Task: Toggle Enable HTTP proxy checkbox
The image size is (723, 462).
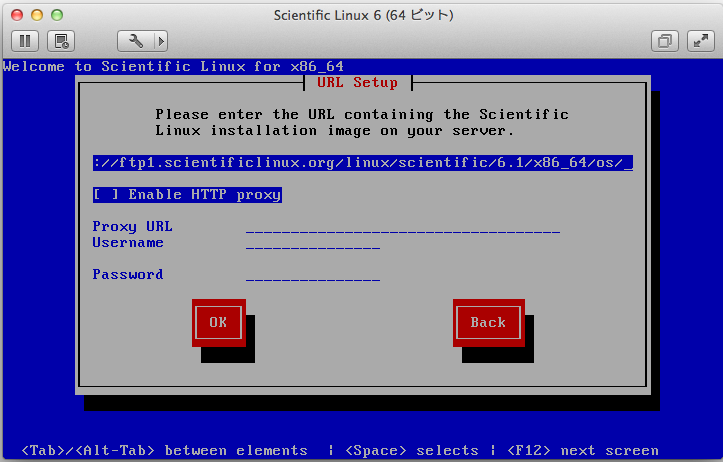Action: (187, 195)
